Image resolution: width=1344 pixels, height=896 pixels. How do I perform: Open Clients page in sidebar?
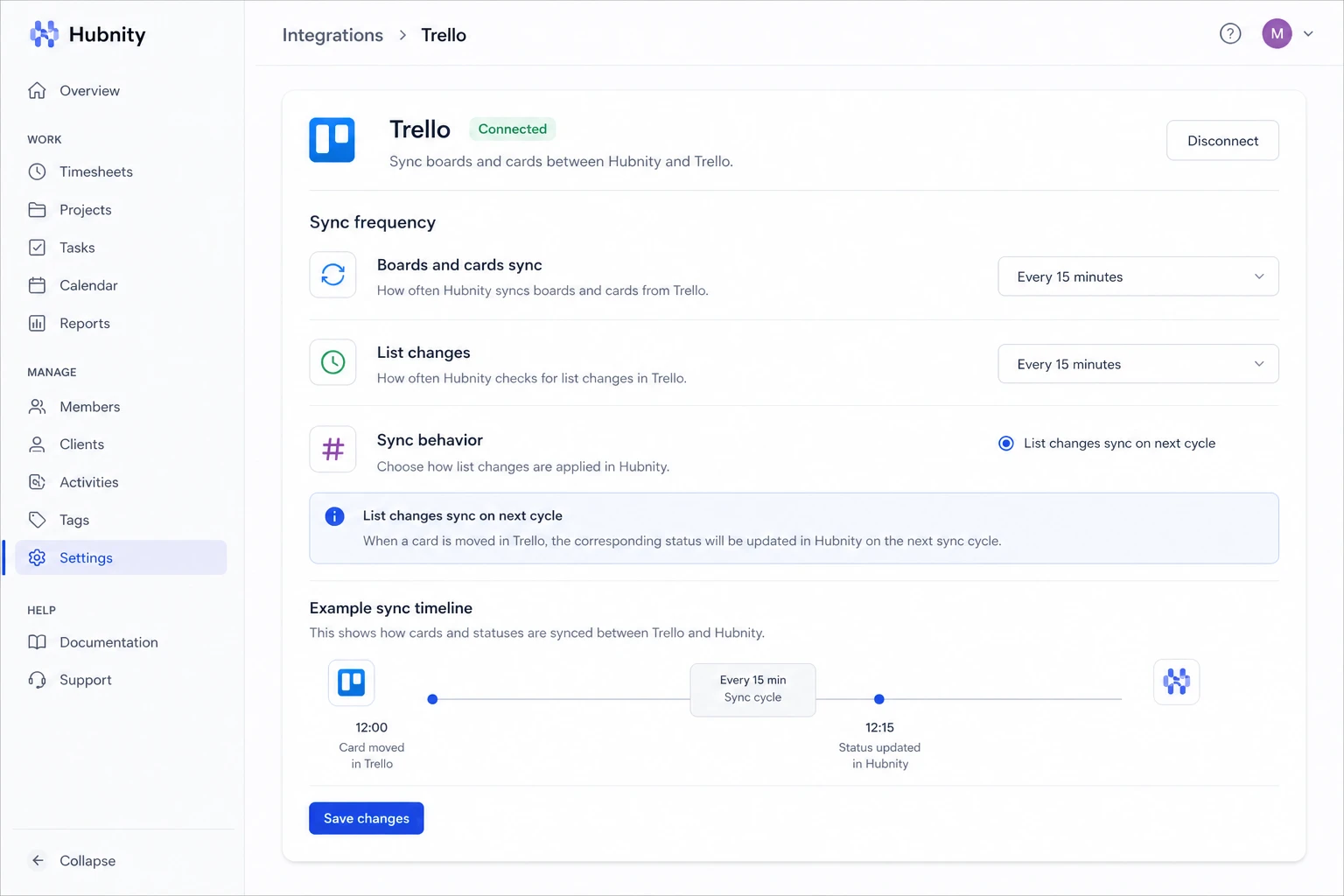[120, 444]
